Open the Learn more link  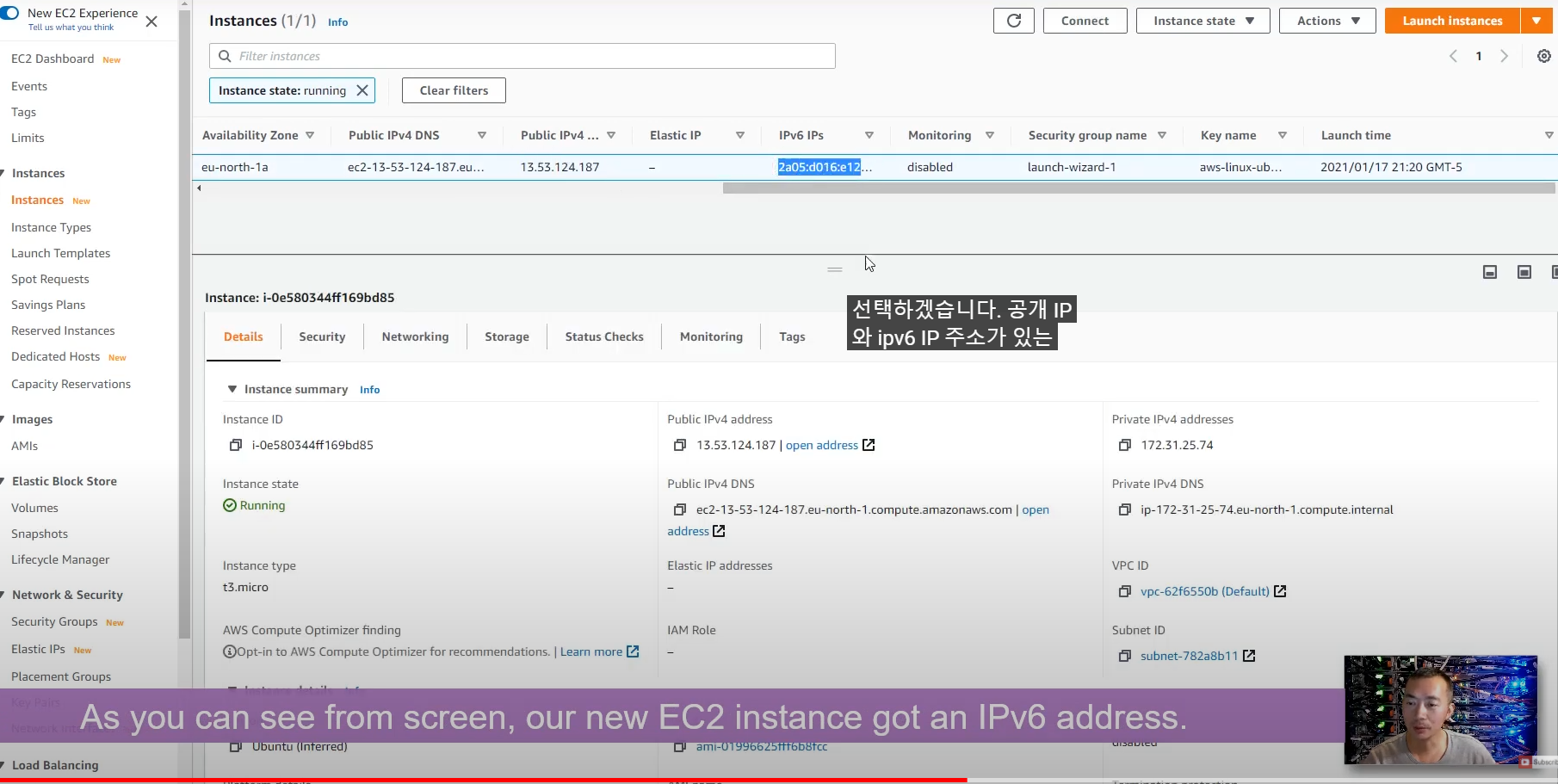(x=591, y=651)
